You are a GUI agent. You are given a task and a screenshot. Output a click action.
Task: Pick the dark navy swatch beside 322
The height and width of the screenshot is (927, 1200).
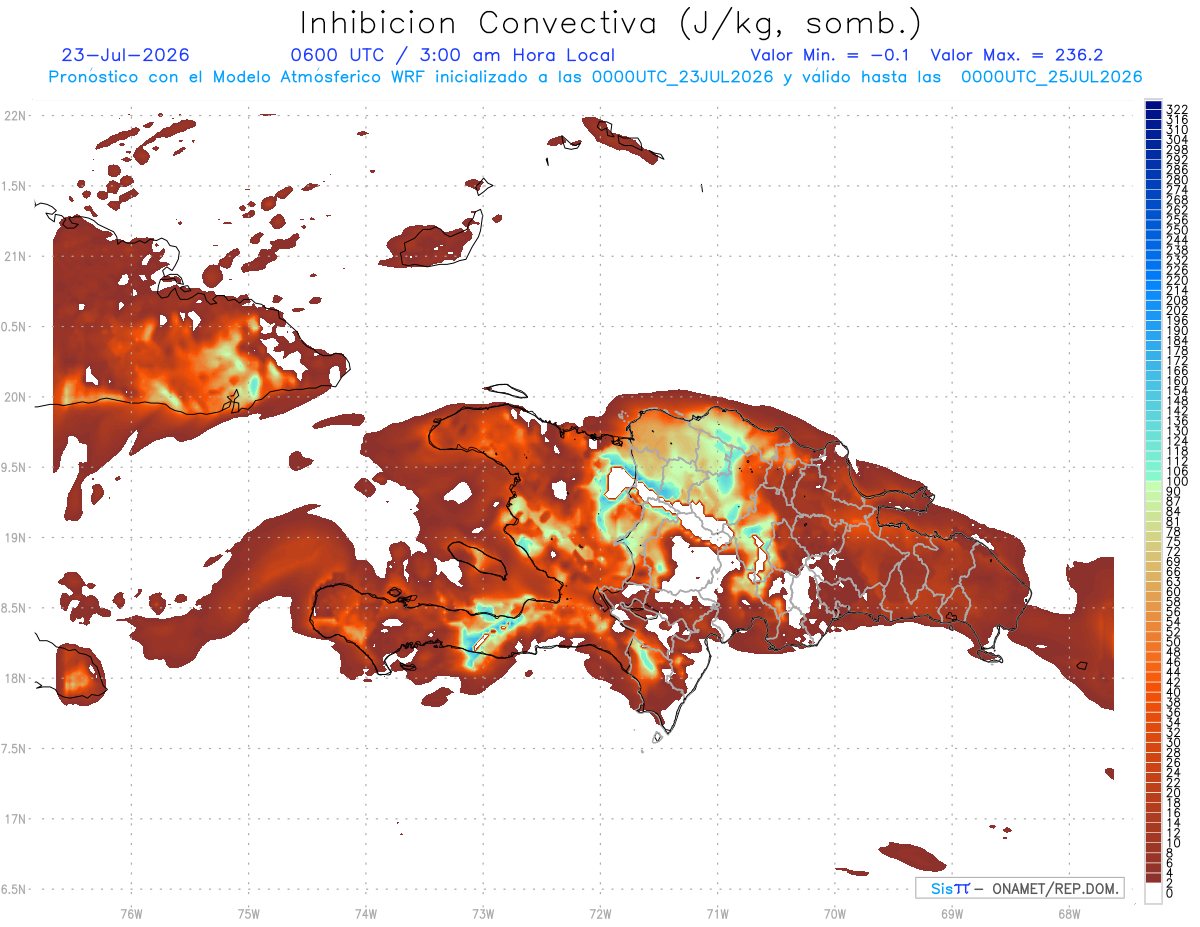point(1153,105)
